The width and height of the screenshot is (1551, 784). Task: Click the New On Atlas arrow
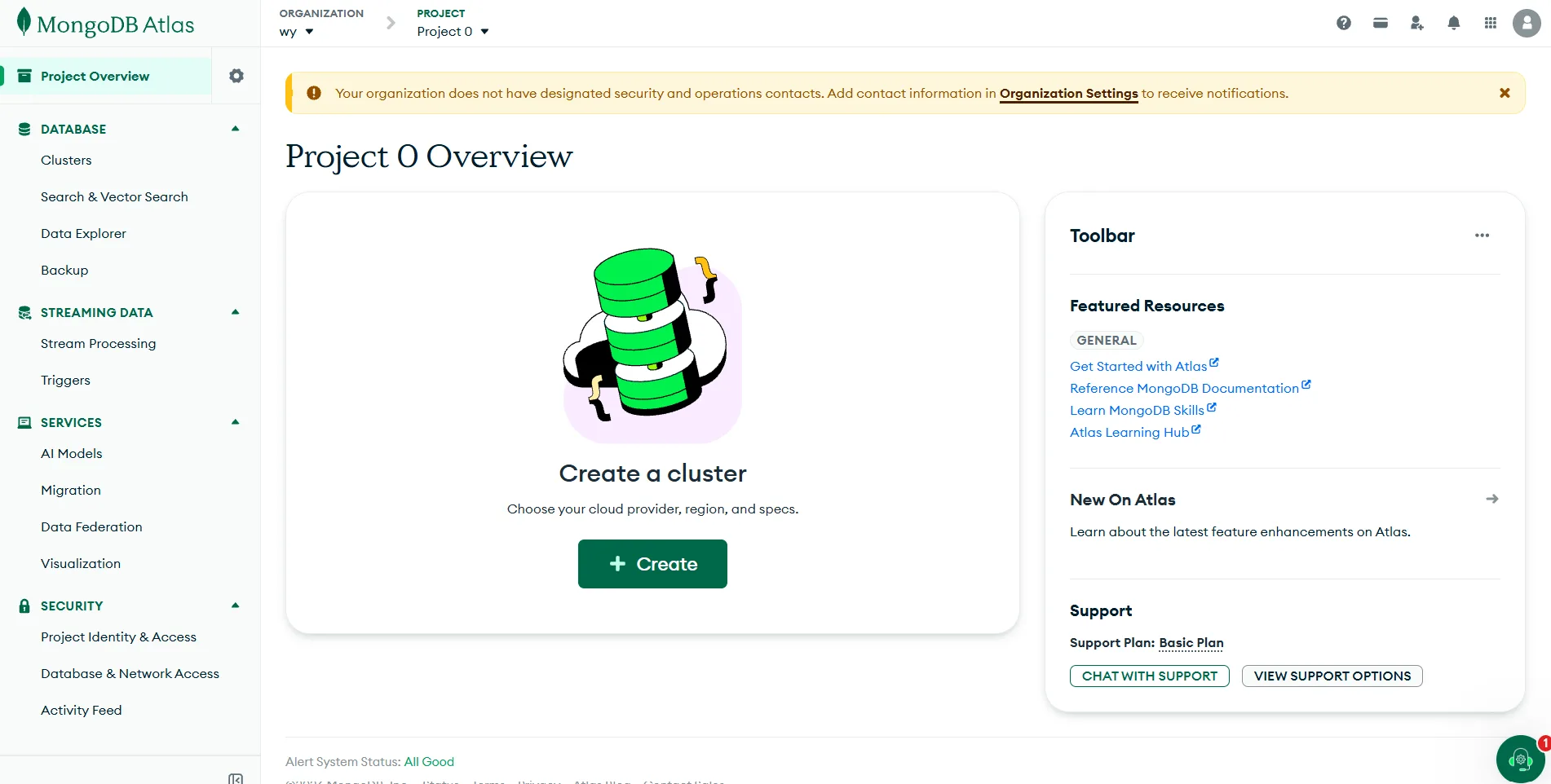(x=1492, y=499)
